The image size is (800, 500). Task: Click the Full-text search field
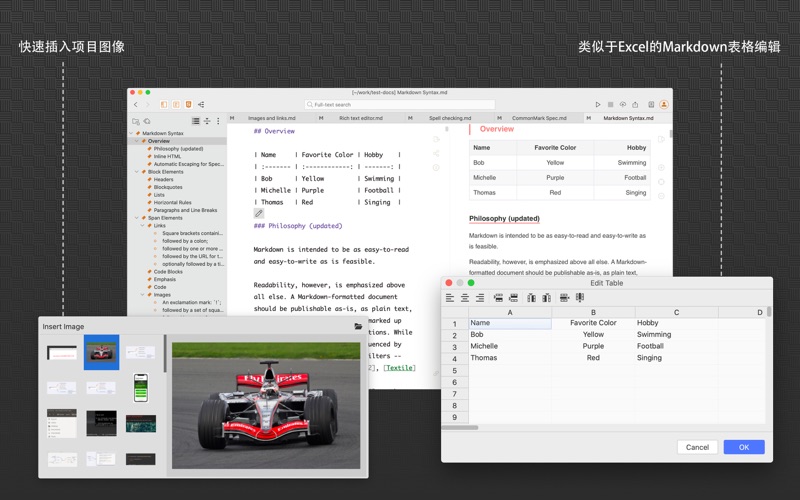click(x=400, y=104)
